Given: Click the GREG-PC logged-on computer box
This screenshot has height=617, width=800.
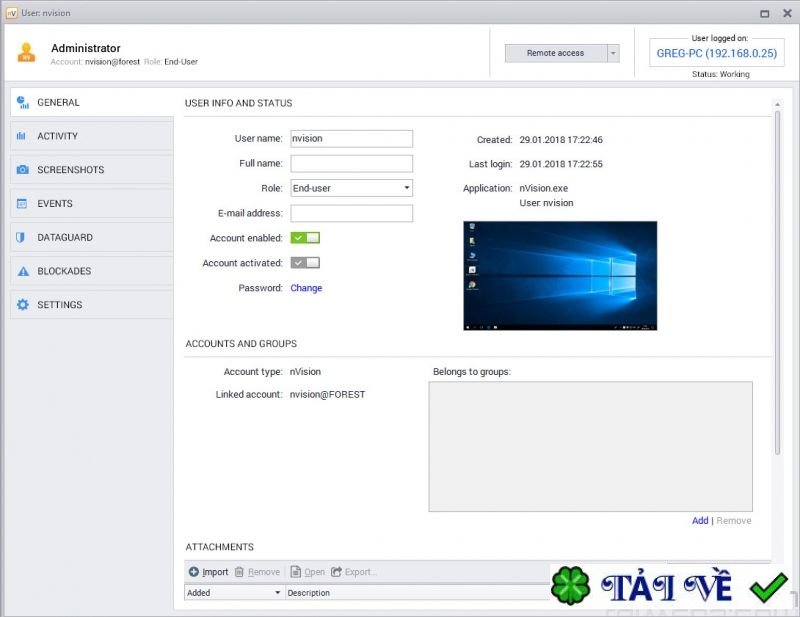Looking at the screenshot, I should click(716, 53).
